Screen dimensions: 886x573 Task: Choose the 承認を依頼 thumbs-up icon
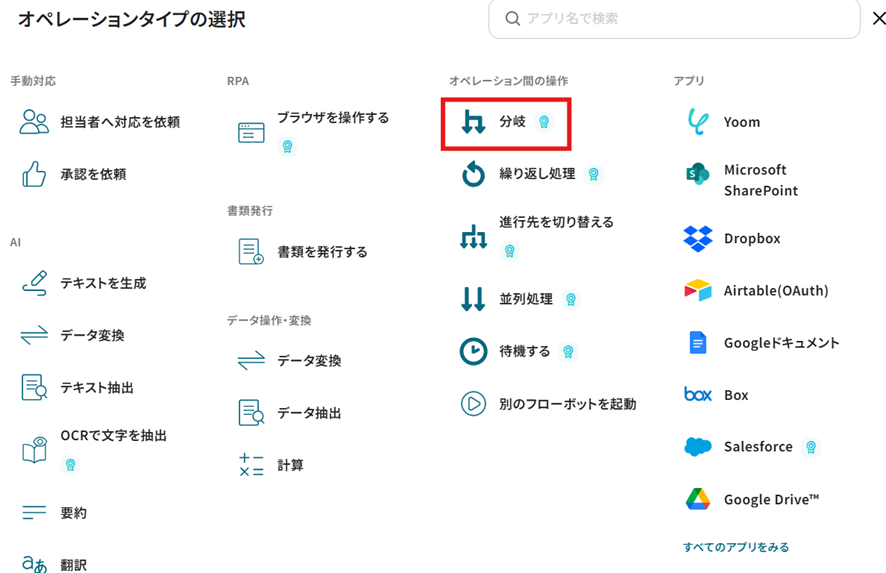click(34, 174)
